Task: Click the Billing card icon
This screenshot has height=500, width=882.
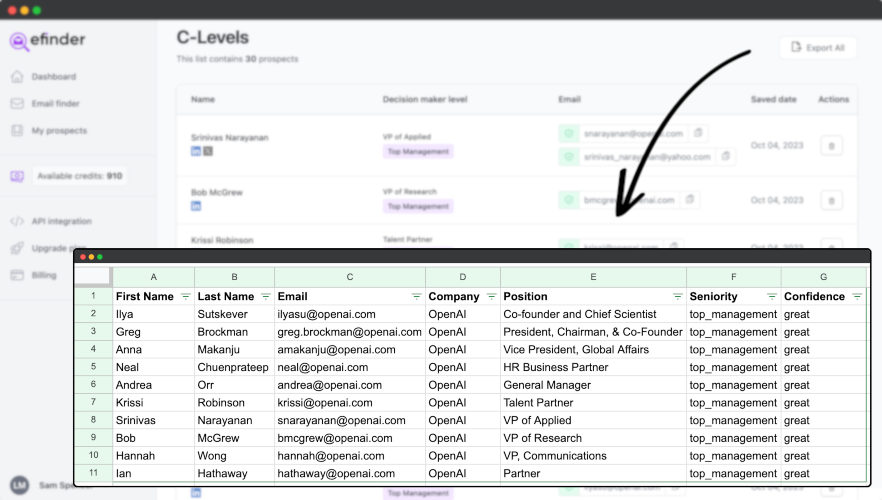Action: coord(17,275)
